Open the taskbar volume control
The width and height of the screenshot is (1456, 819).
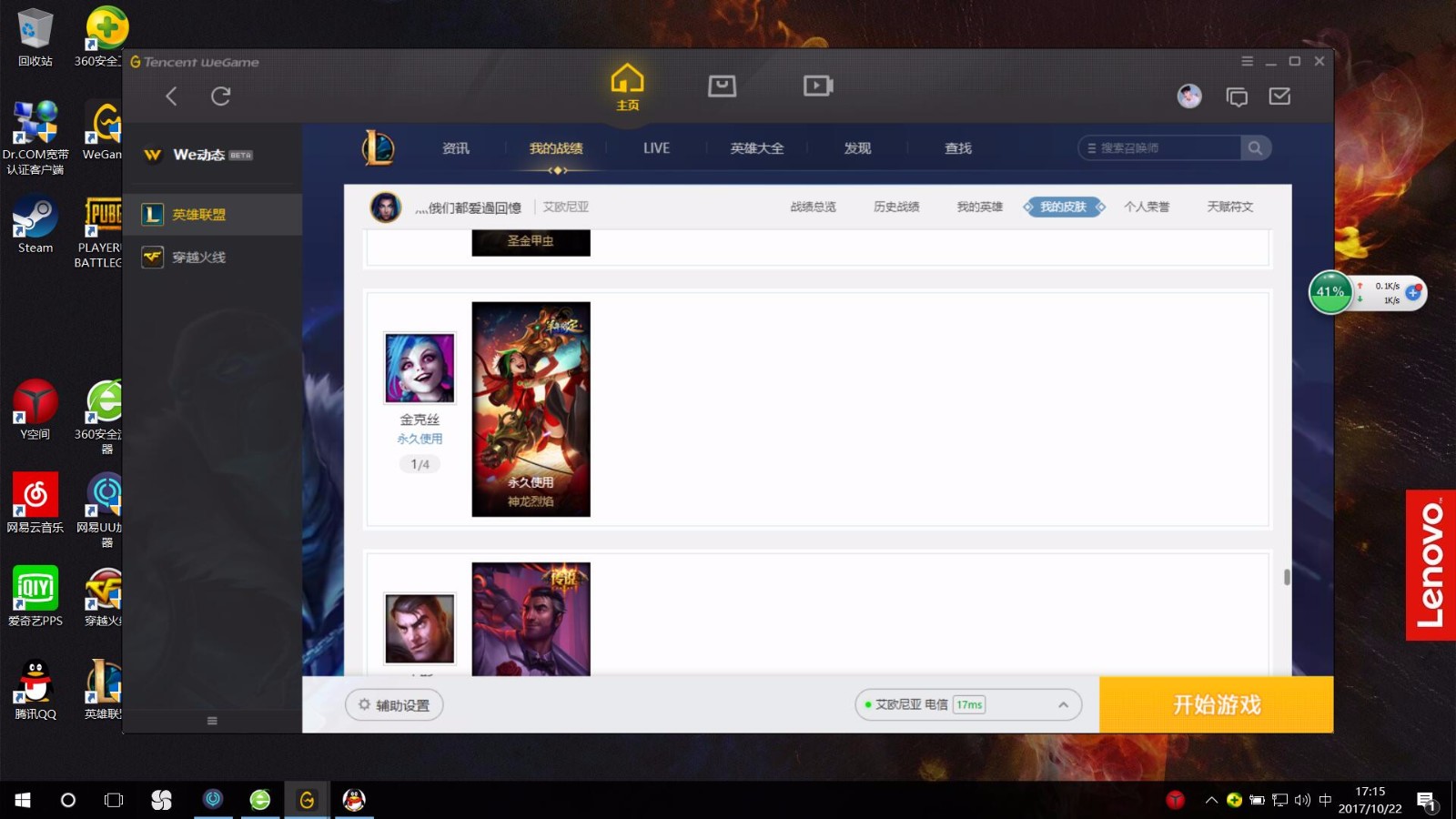[1302, 800]
